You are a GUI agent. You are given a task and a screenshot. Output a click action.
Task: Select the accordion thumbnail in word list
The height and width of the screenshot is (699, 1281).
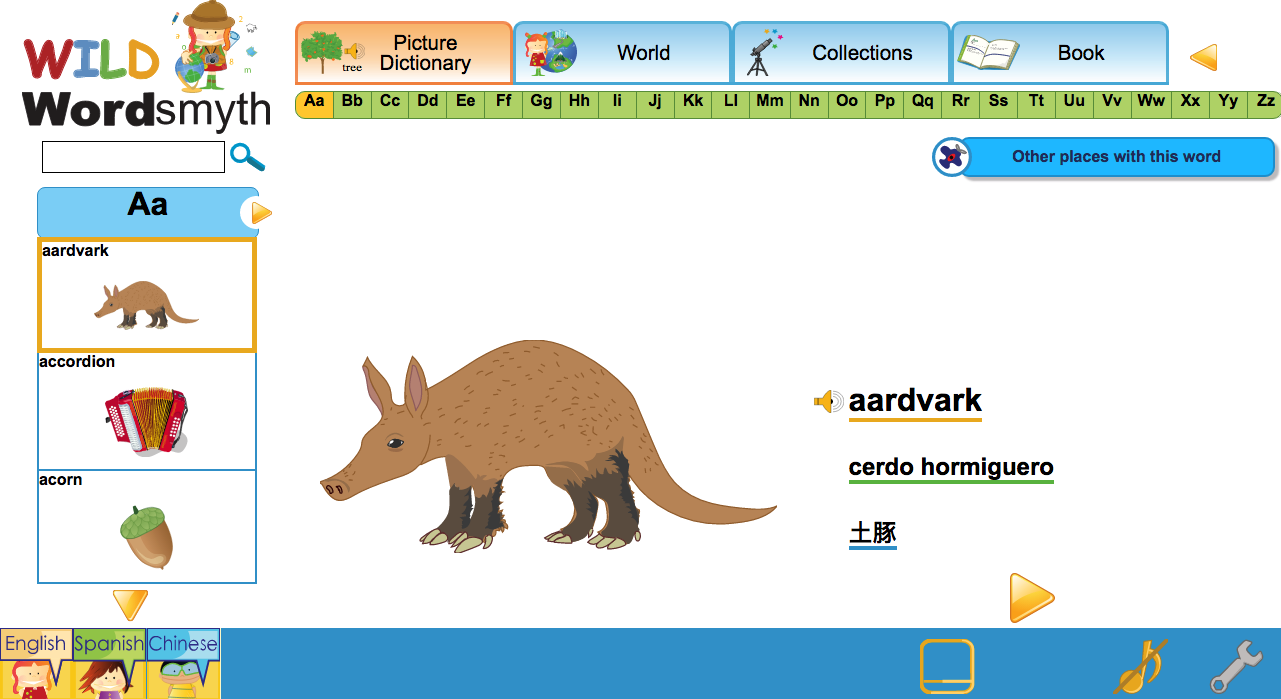point(147,411)
